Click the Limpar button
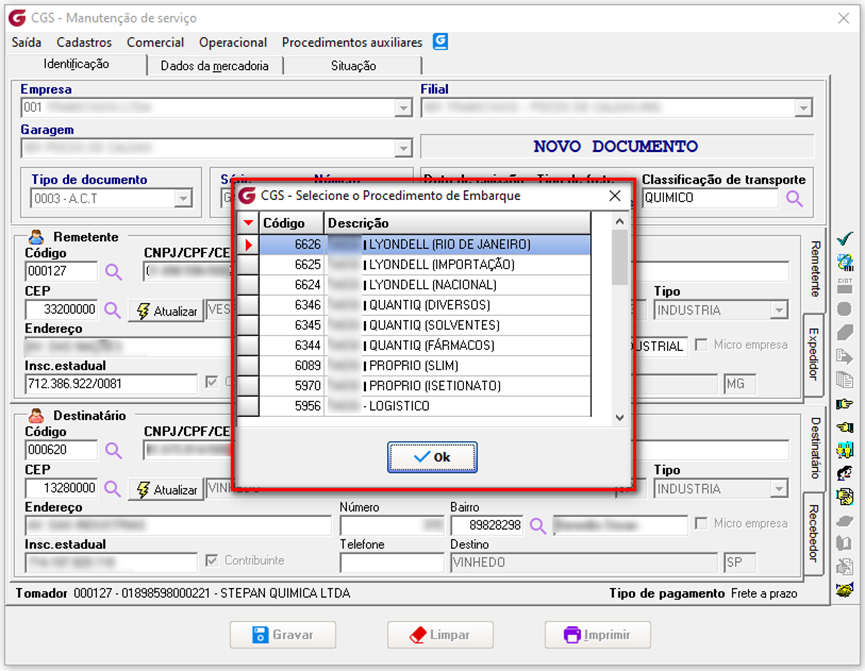865x671 pixels. coord(440,635)
